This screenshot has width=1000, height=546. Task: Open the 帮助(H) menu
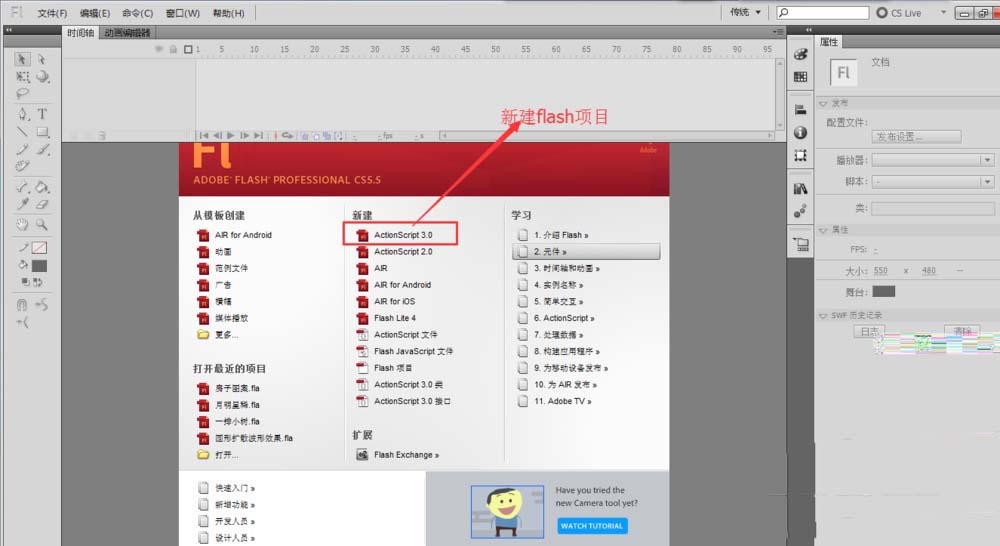tap(228, 13)
